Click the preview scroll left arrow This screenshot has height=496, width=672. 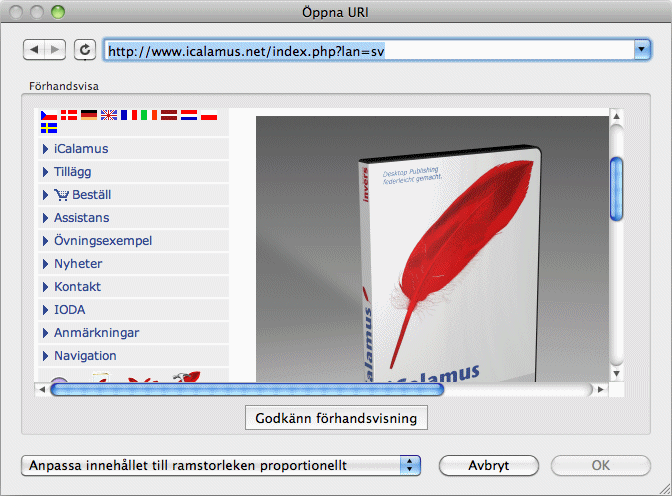pos(42,389)
